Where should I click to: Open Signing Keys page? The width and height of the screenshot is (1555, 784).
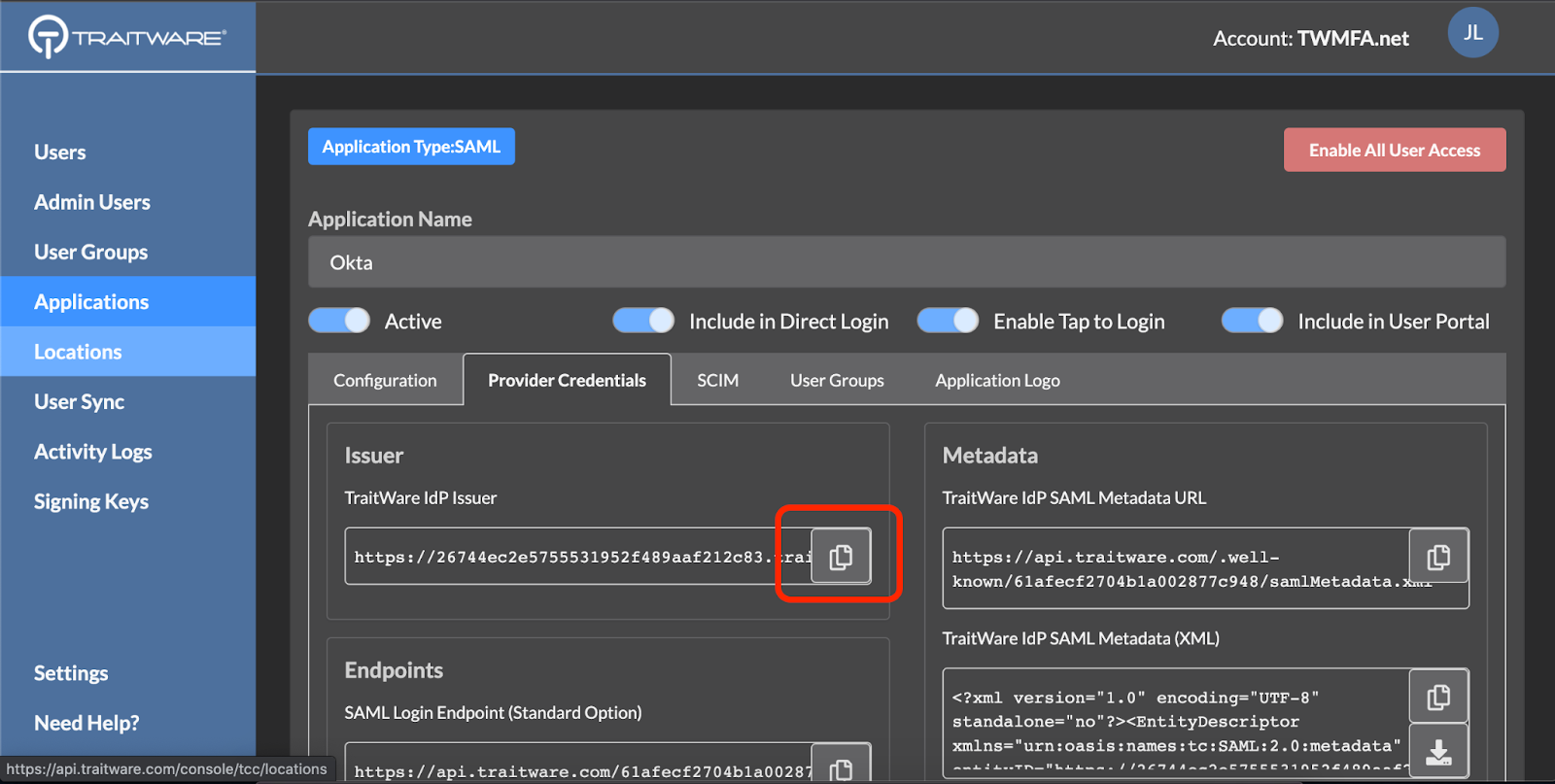127,501
